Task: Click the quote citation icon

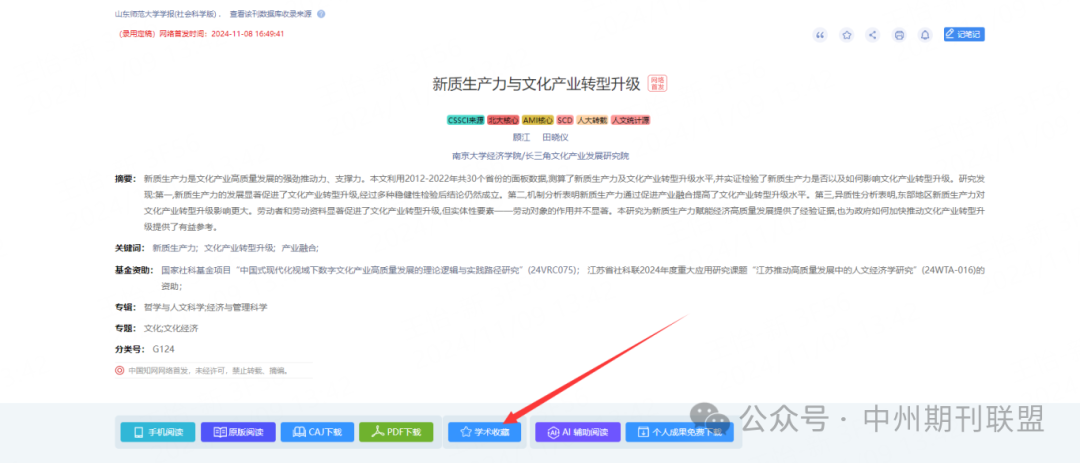Action: pos(820,35)
